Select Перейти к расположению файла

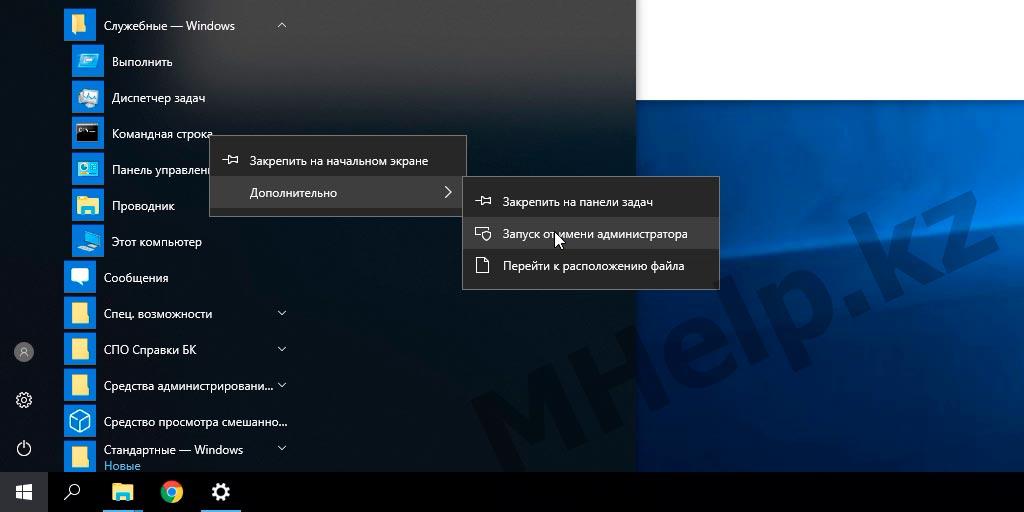click(x=590, y=266)
